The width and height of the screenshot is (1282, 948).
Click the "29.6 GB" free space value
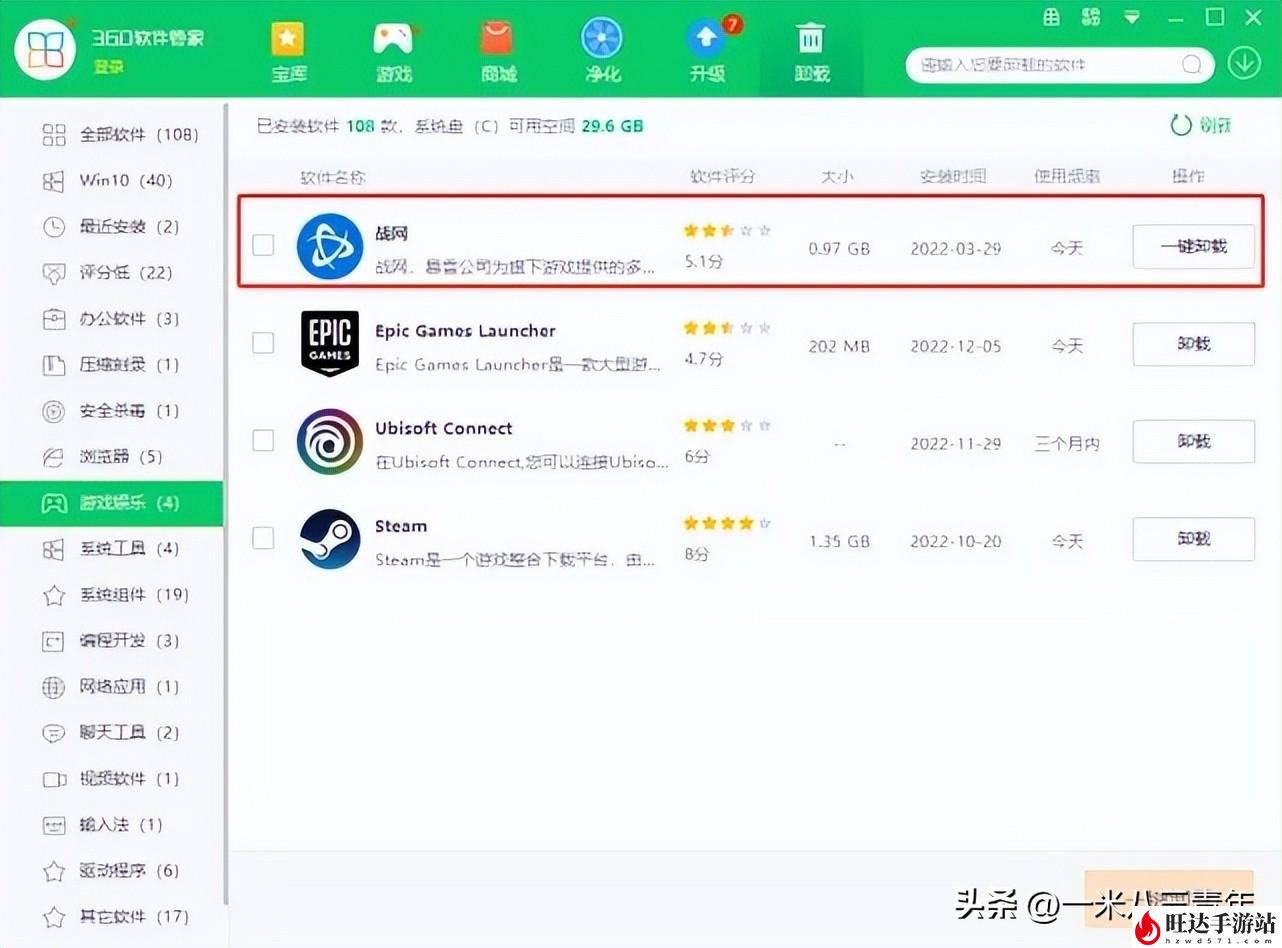[612, 126]
